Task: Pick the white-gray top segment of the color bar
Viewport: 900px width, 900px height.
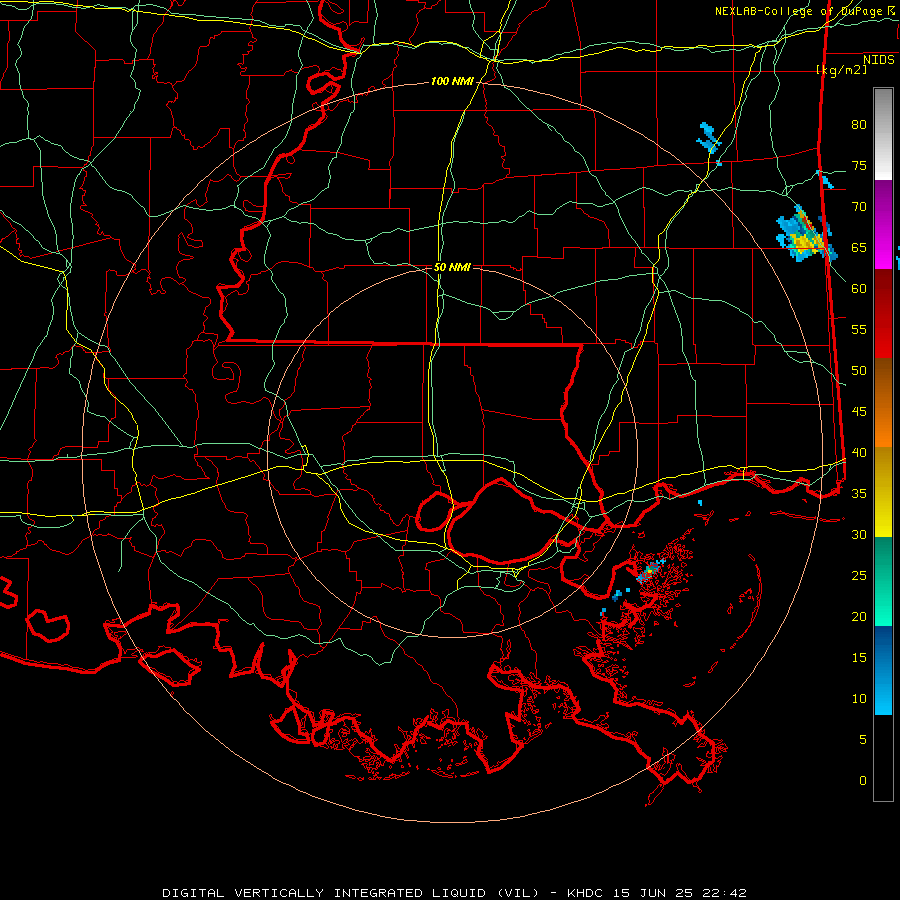Action: point(883,134)
